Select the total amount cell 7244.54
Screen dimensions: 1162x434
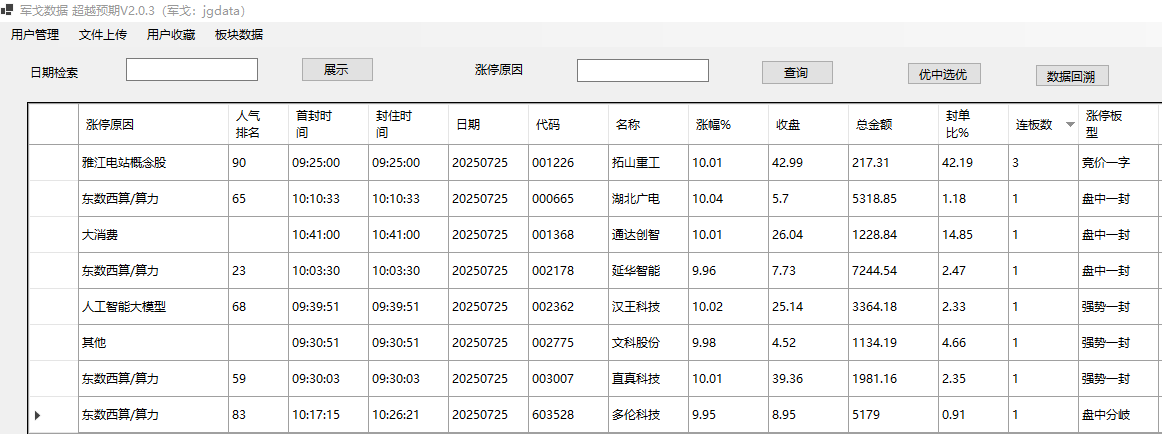[892, 271]
